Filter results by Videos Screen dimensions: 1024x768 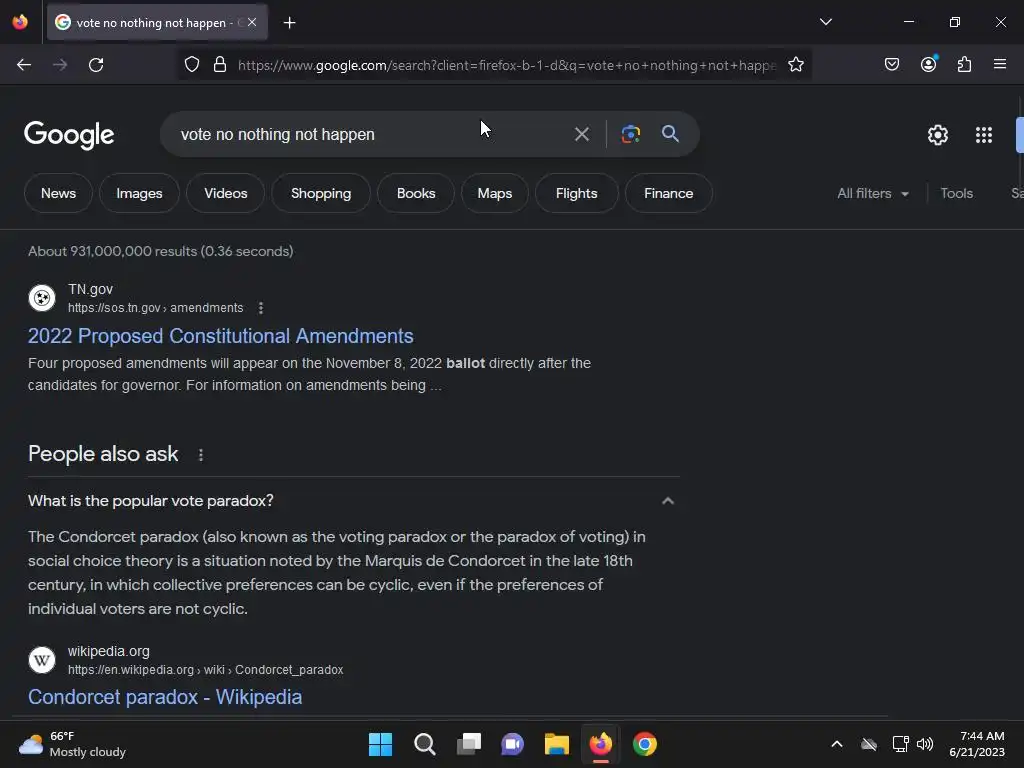pyautogui.click(x=226, y=193)
